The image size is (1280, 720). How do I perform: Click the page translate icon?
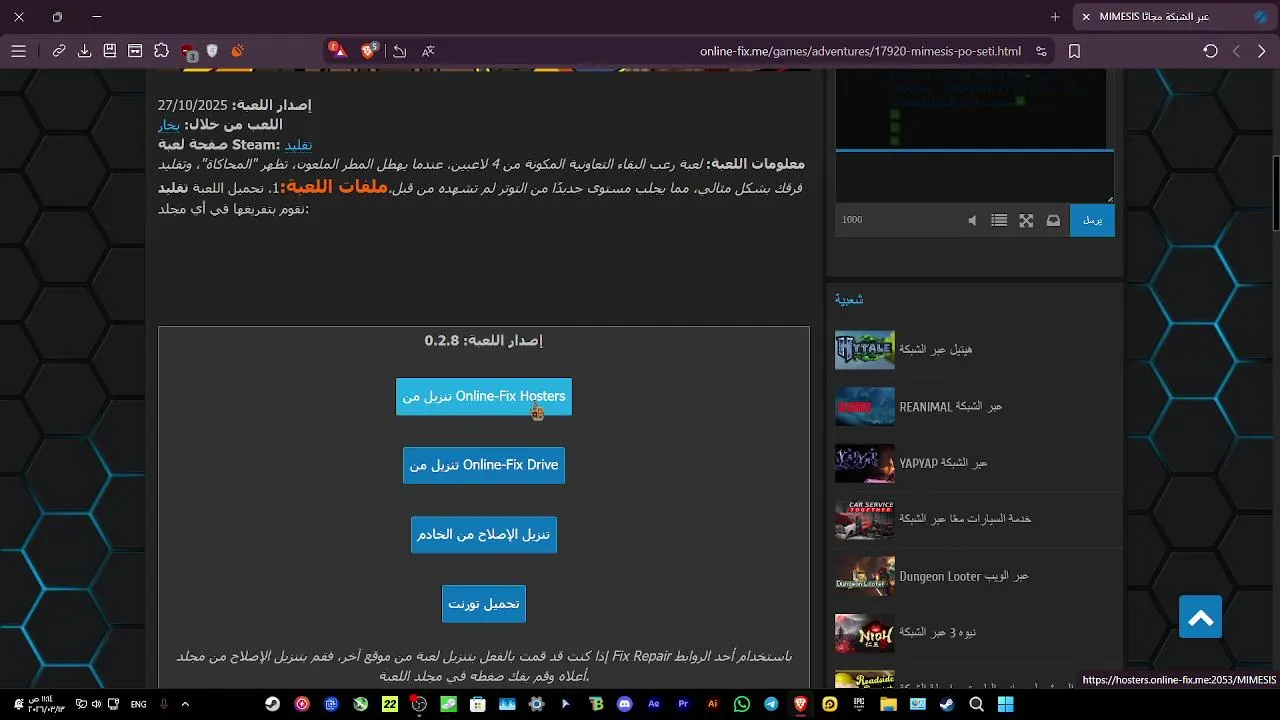pos(428,51)
